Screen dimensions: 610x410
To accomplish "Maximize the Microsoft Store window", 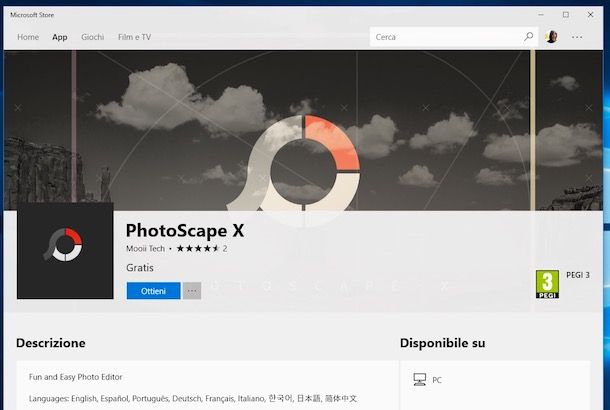I will 565,14.
